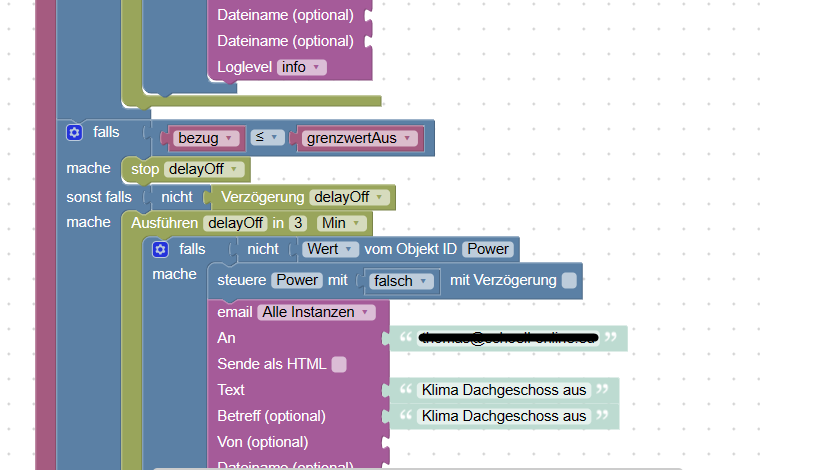Image resolution: width=834 pixels, height=470 pixels.
Task: Select the stop delayOff timer dropdown
Action: [204, 169]
